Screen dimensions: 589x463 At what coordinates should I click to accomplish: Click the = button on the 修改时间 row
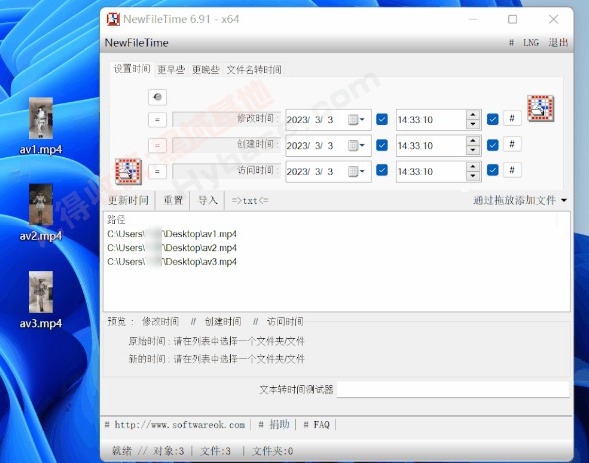pos(157,120)
